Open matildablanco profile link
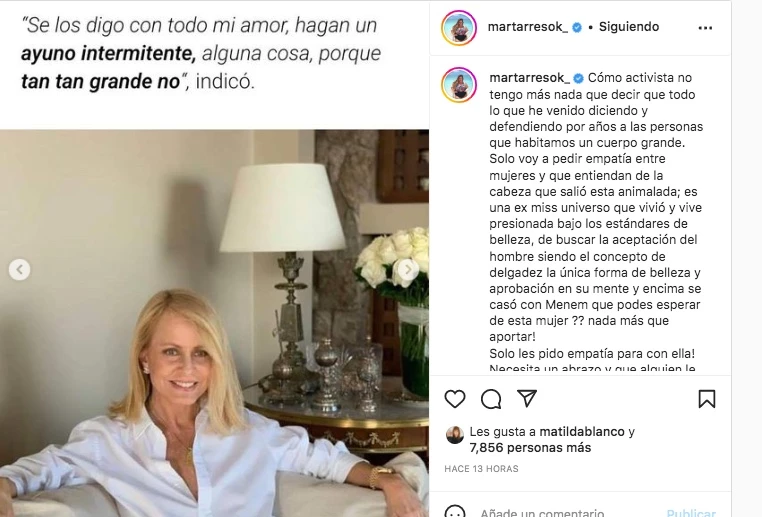This screenshot has width=762, height=517. tap(582, 431)
